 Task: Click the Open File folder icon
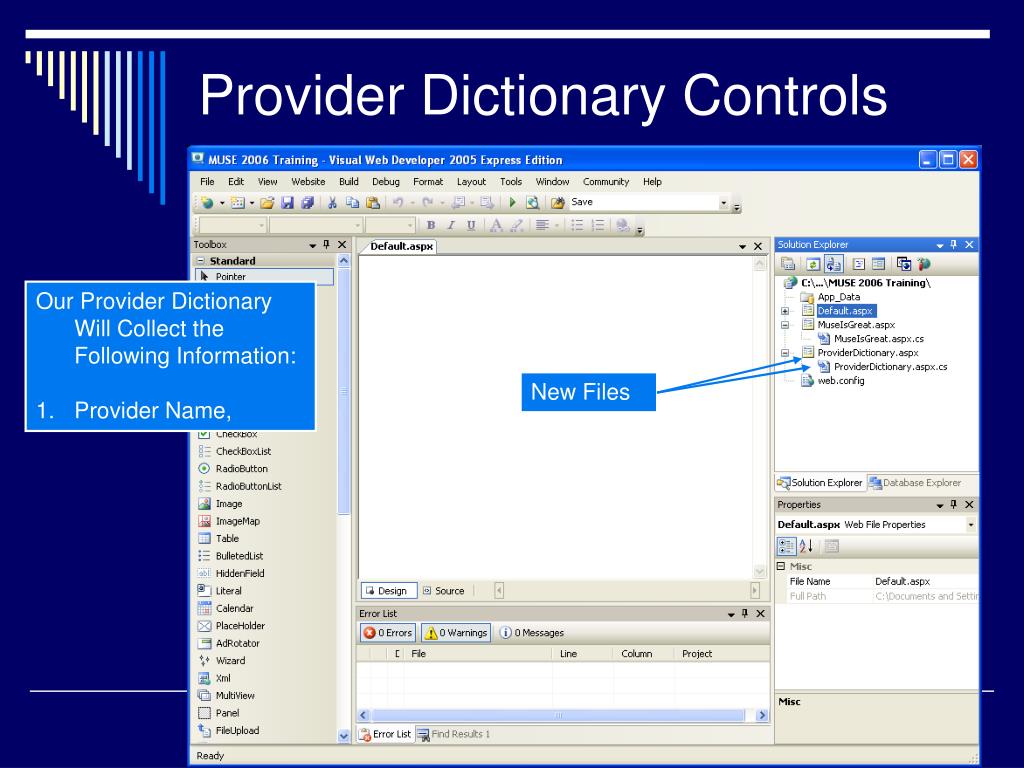click(266, 203)
